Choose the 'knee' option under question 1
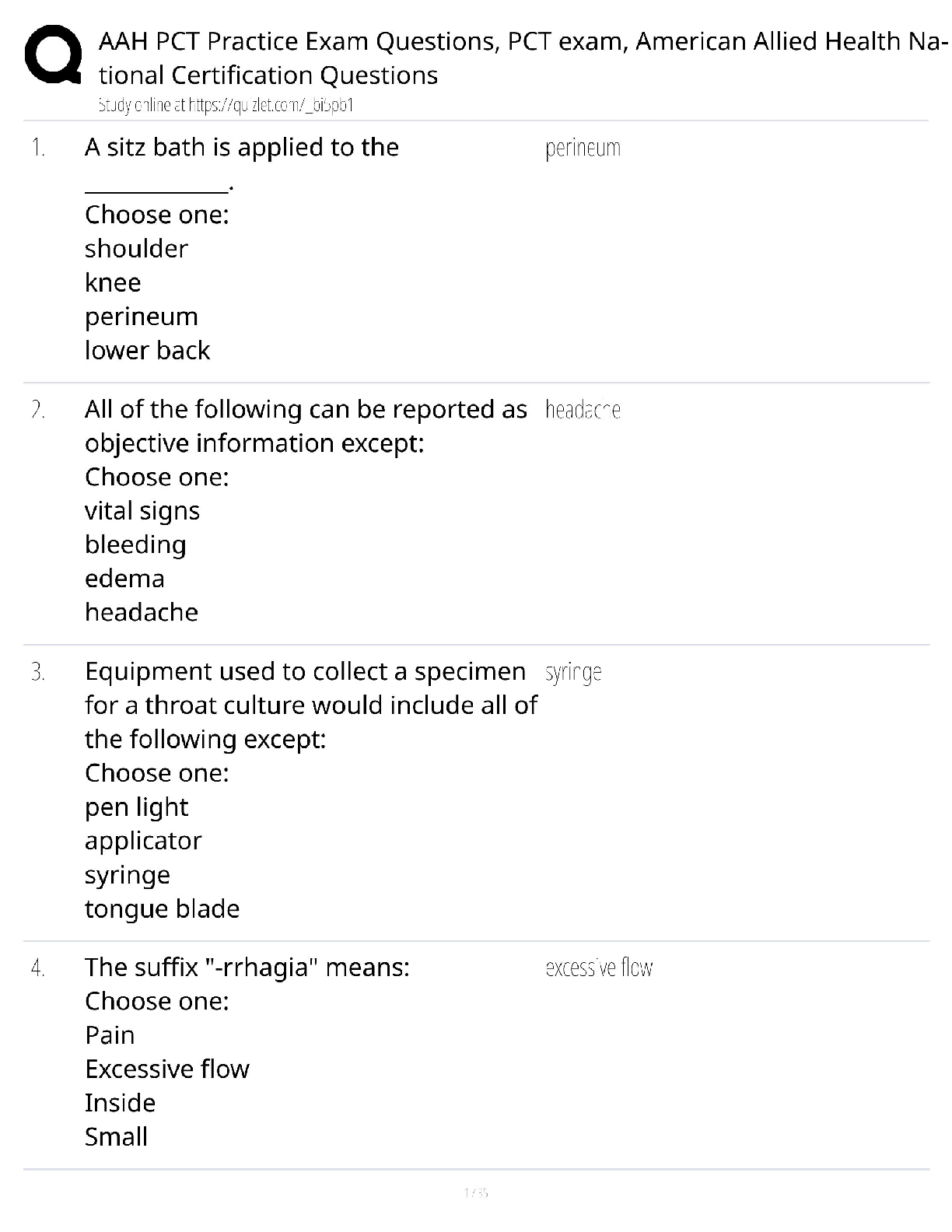The image size is (952, 1232). tap(113, 282)
